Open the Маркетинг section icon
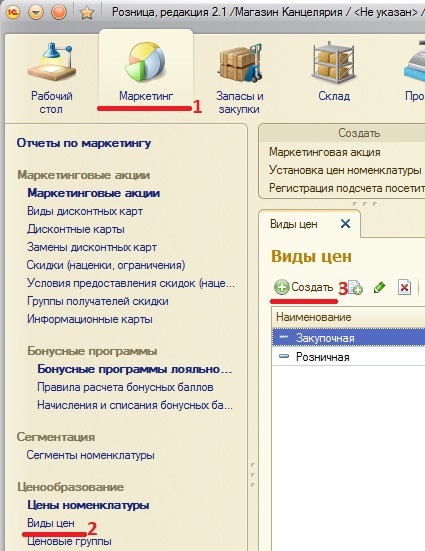The height and width of the screenshot is (551, 425). coord(146,62)
